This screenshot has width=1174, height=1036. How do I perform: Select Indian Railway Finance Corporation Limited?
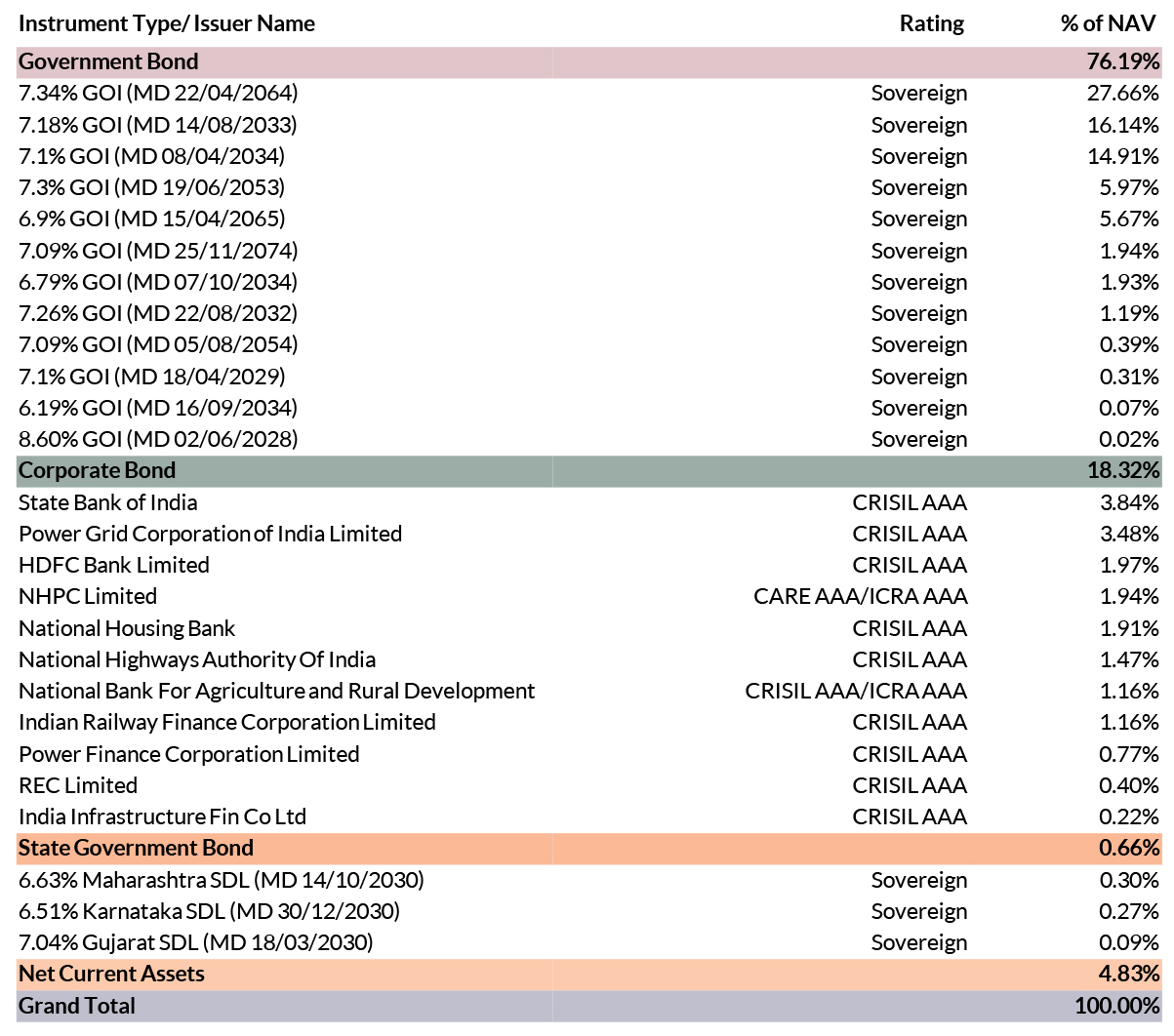(x=227, y=723)
